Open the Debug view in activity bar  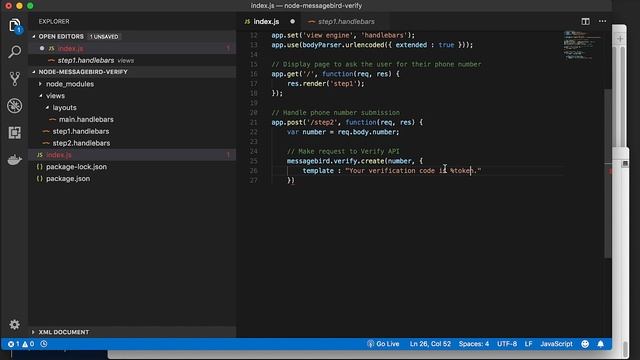[x=15, y=106]
